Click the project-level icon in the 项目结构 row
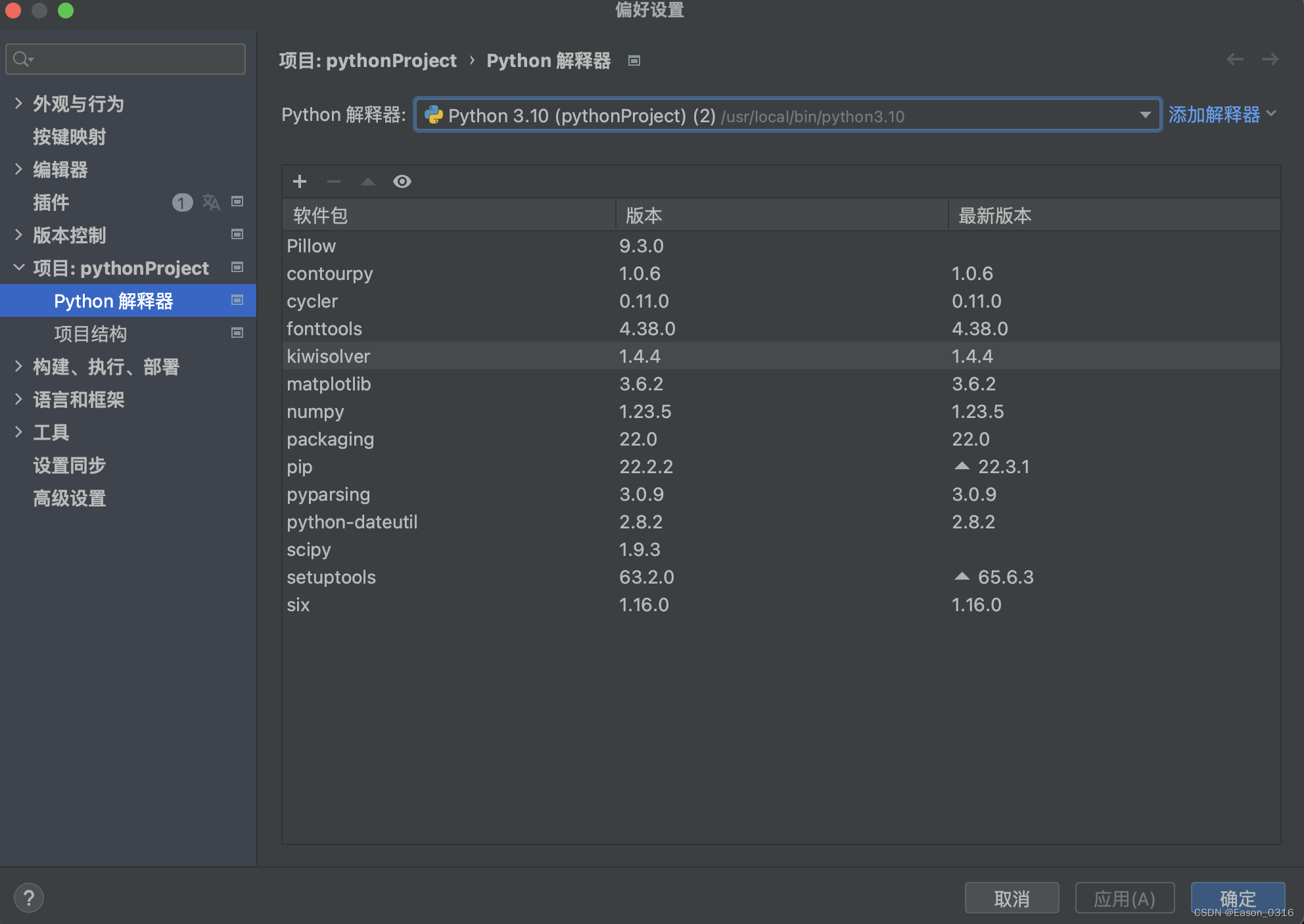 point(237,333)
